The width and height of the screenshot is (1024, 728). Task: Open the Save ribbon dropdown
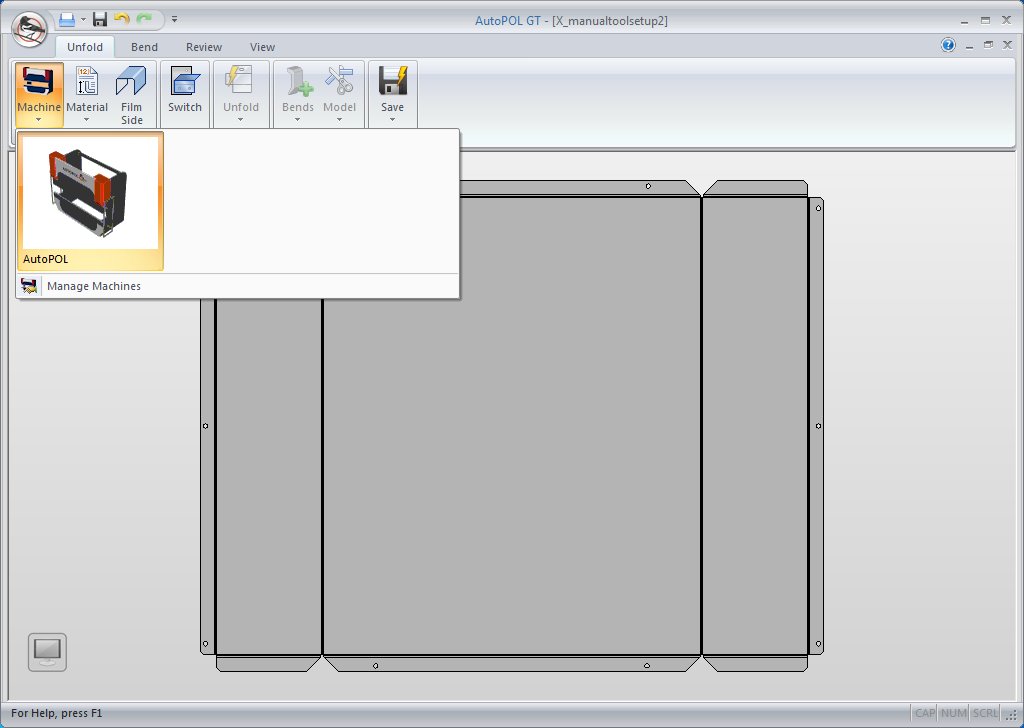coord(392,95)
